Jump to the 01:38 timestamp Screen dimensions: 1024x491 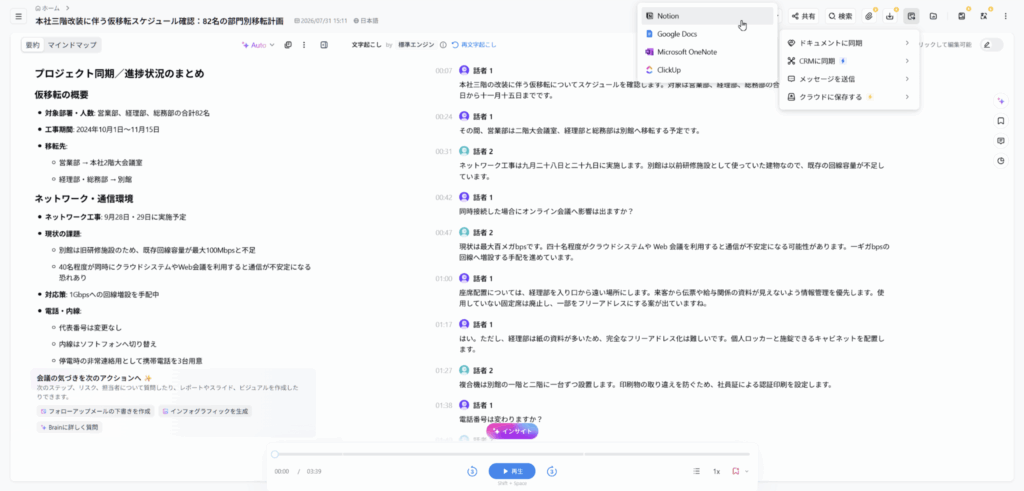444,405
